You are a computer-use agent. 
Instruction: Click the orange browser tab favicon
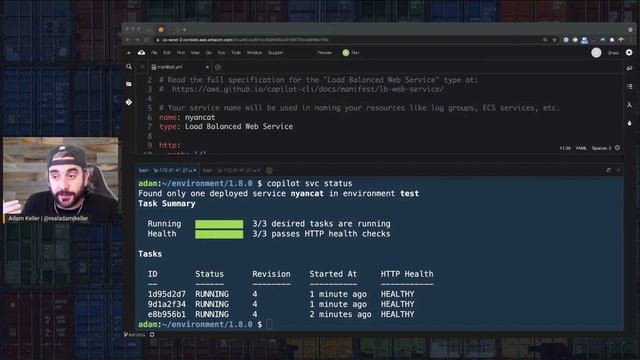click(x=161, y=29)
